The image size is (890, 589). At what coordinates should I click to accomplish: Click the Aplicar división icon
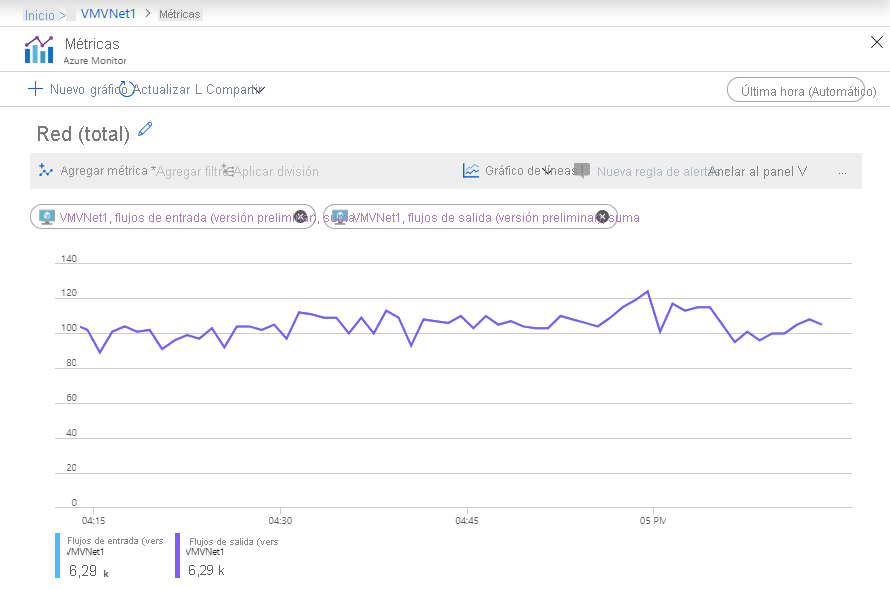pyautogui.click(x=228, y=171)
